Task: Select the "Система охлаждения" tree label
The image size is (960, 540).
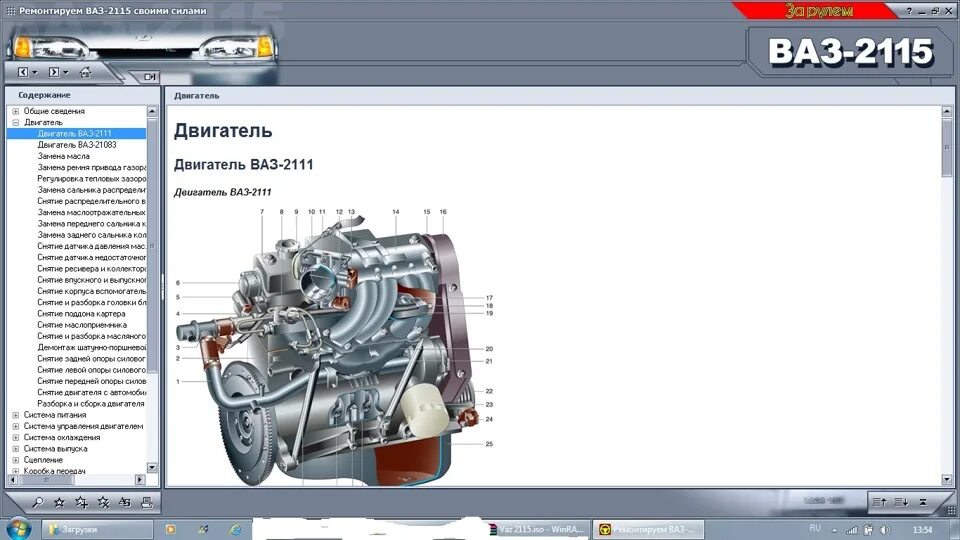Action: pos(62,438)
